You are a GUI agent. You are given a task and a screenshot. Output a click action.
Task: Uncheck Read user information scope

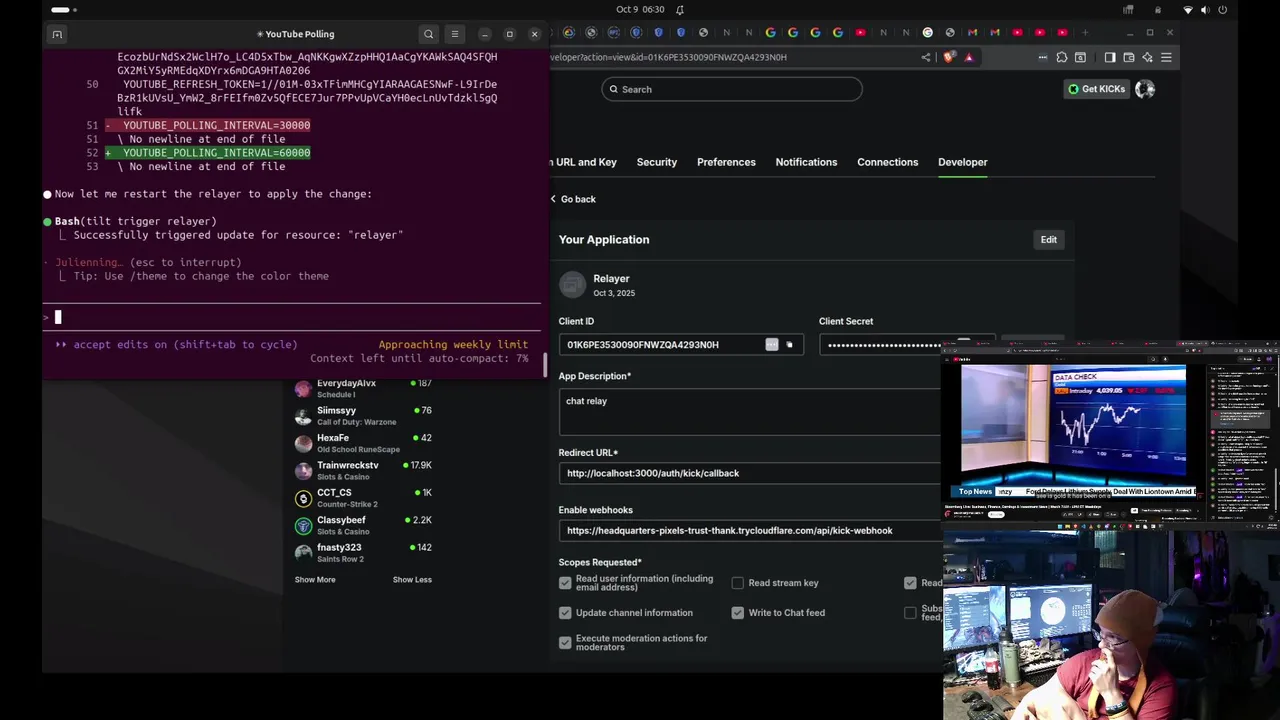click(x=565, y=583)
